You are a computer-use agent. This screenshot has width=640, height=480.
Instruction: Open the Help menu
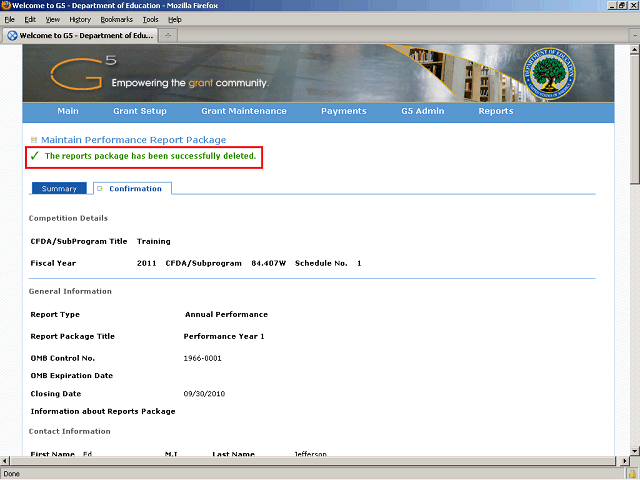[175, 20]
